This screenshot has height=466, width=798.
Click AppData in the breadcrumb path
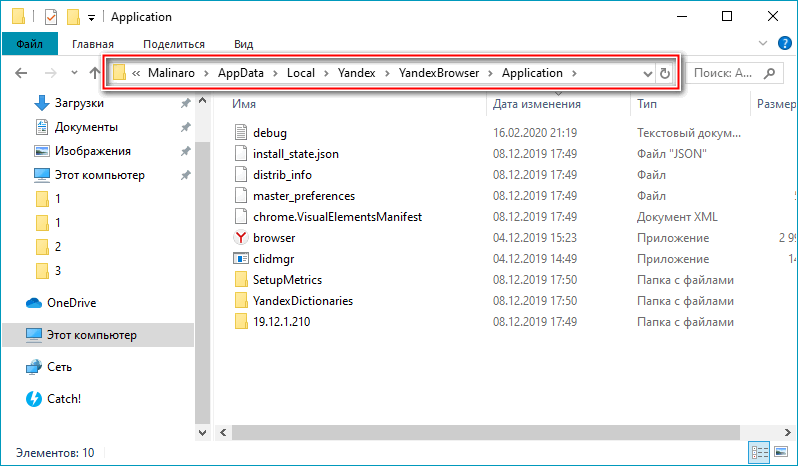(x=239, y=73)
